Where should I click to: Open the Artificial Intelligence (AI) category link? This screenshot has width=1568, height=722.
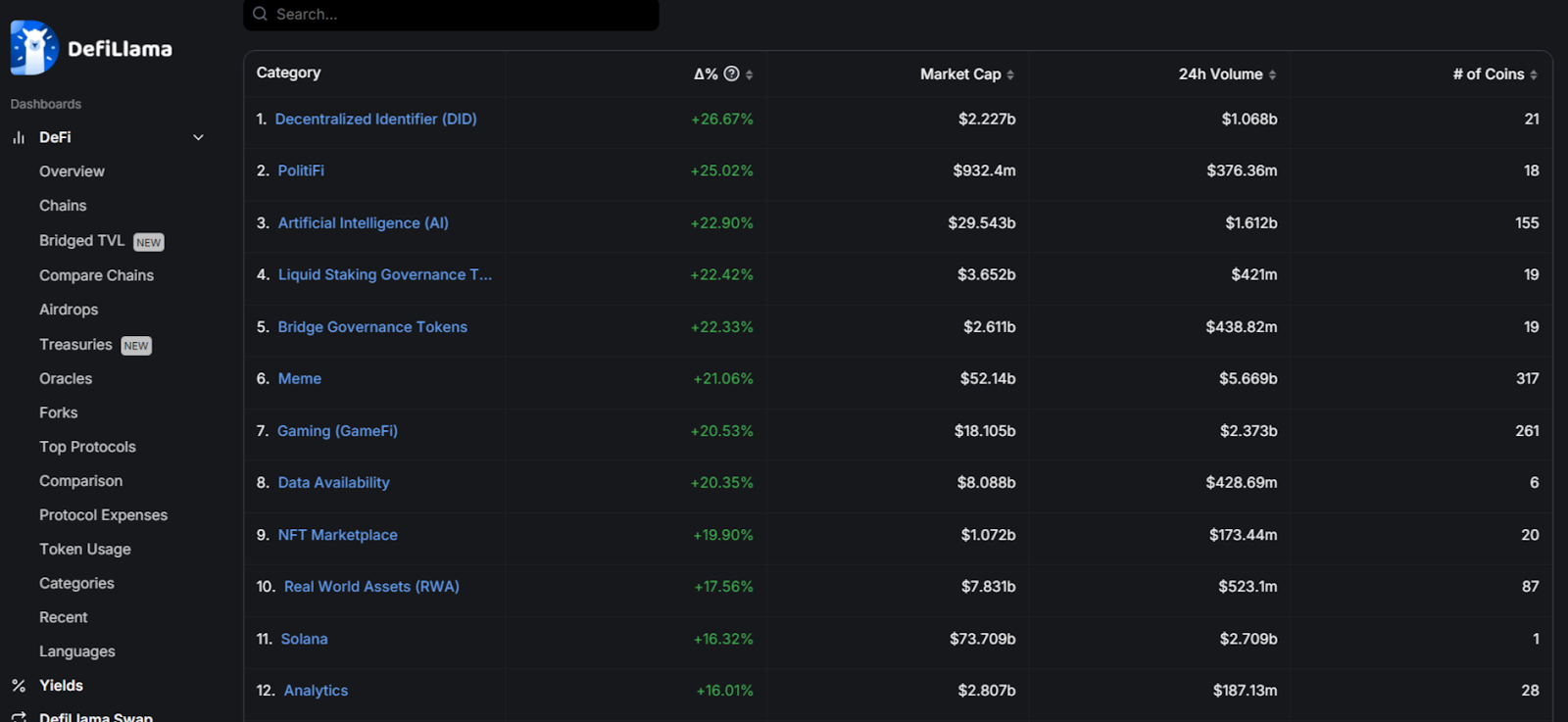pos(363,223)
